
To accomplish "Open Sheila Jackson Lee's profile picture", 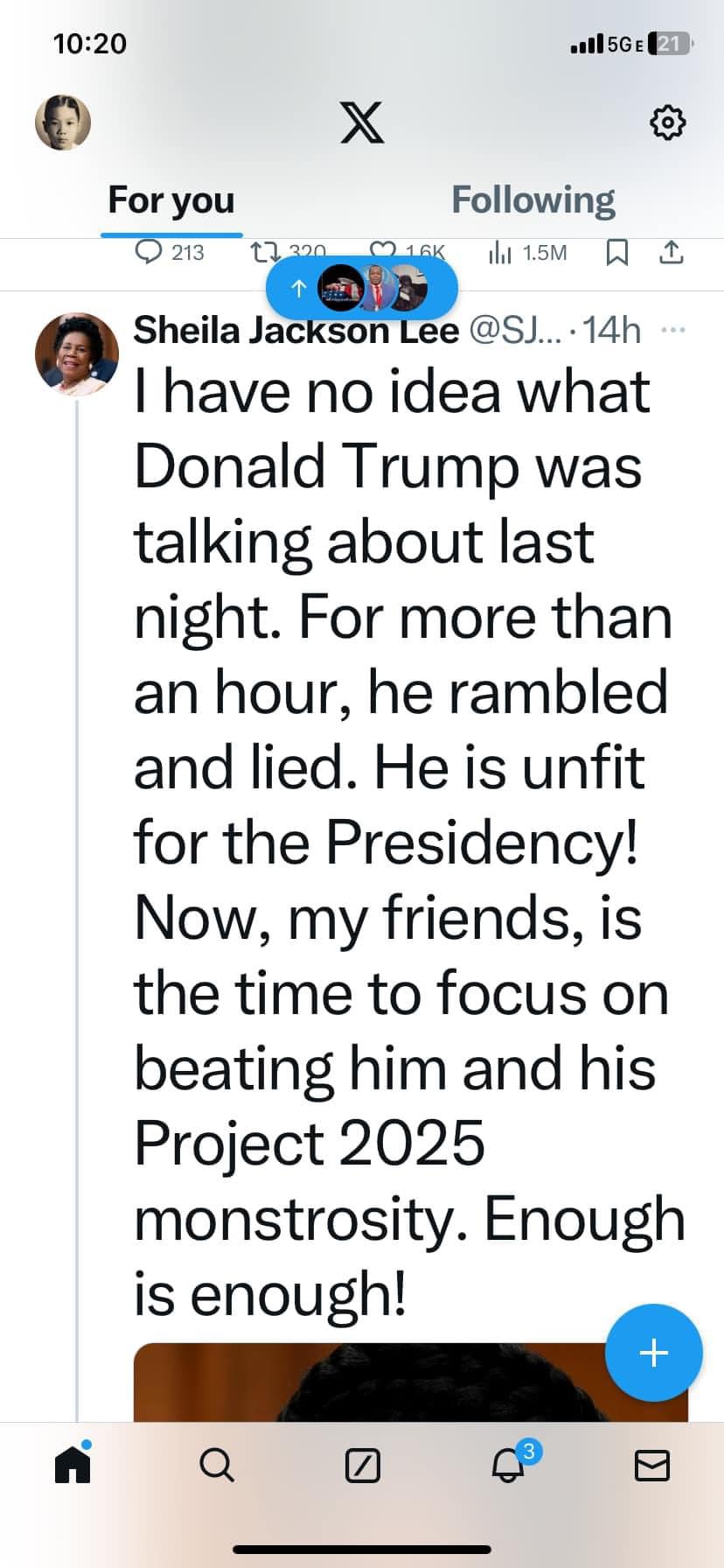I will [x=76, y=353].
